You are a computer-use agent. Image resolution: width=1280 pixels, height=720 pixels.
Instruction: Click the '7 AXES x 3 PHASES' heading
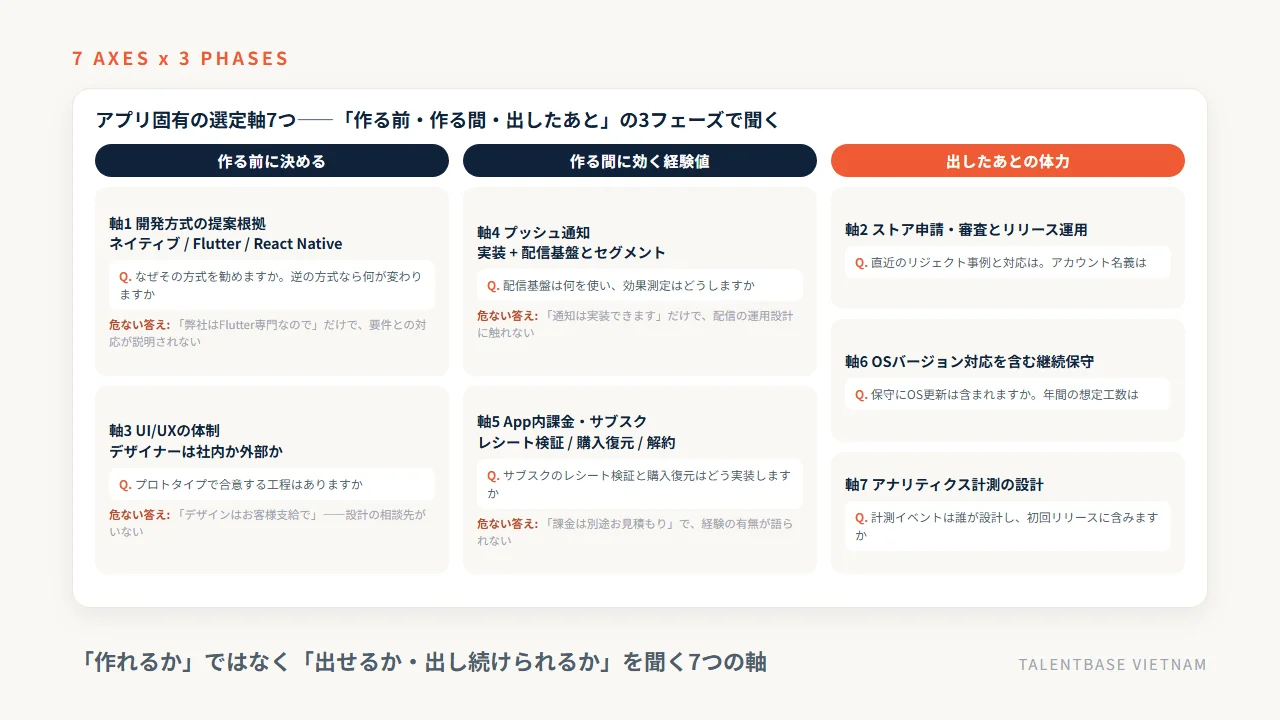click(180, 58)
